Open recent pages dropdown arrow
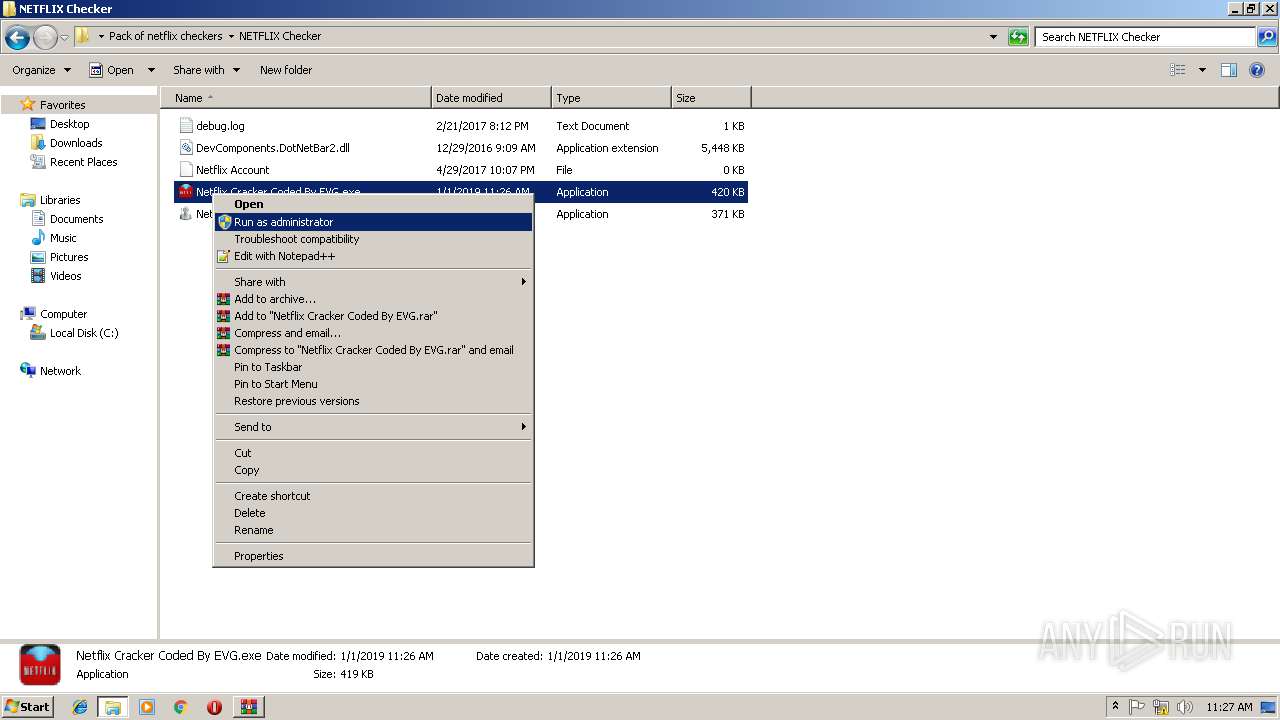Screen dimensions: 1280x720 point(65,38)
